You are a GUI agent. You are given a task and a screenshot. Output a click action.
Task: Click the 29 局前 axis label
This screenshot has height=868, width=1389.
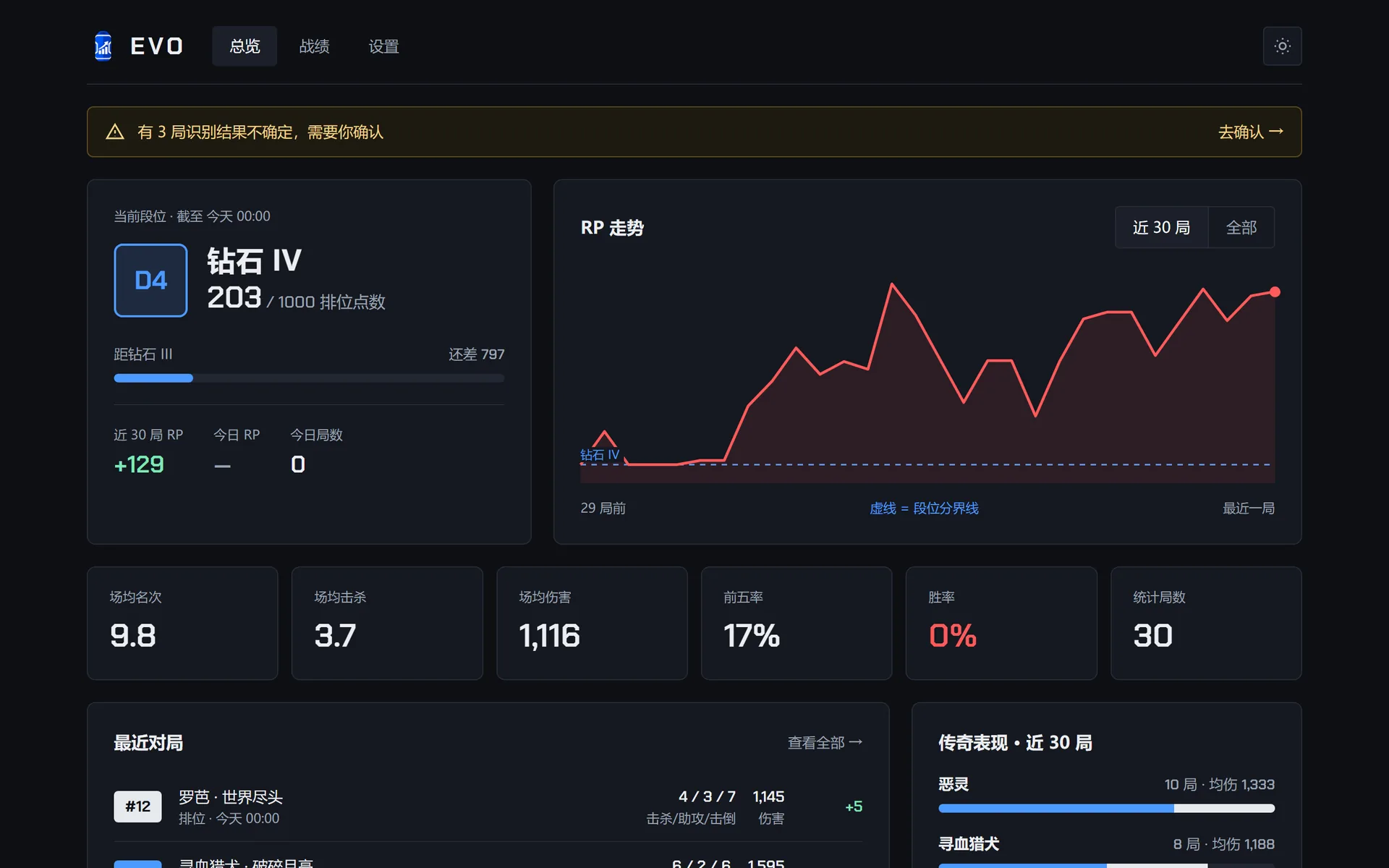[x=603, y=509]
